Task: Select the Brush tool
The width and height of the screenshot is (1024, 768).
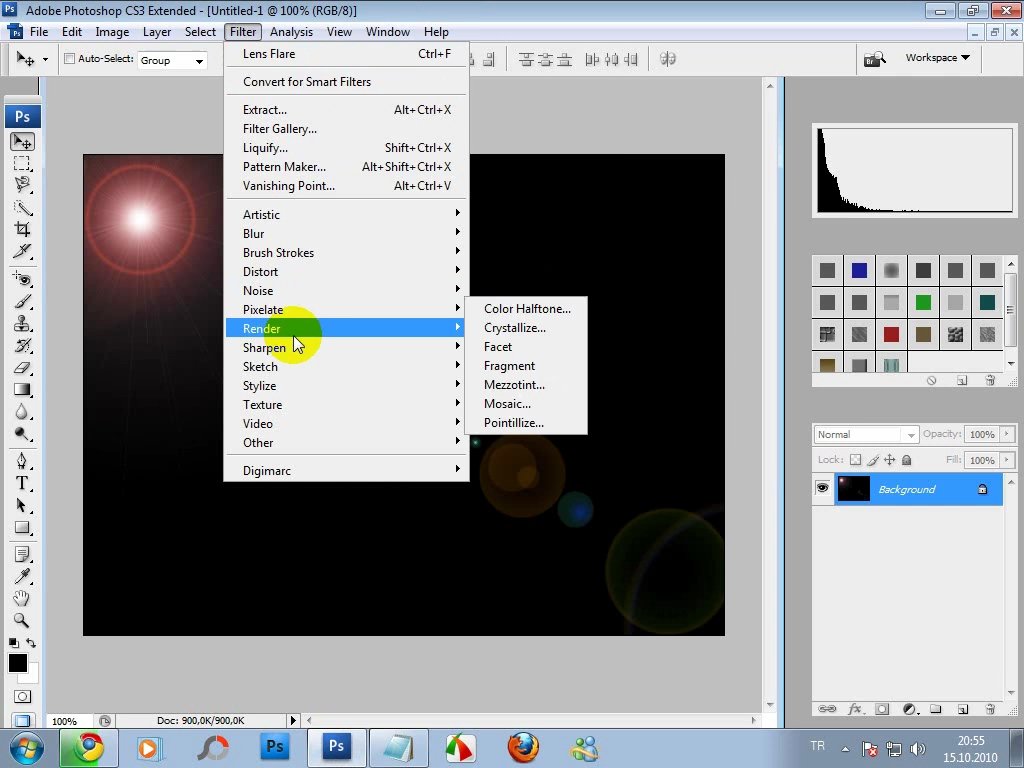Action: coord(22,302)
